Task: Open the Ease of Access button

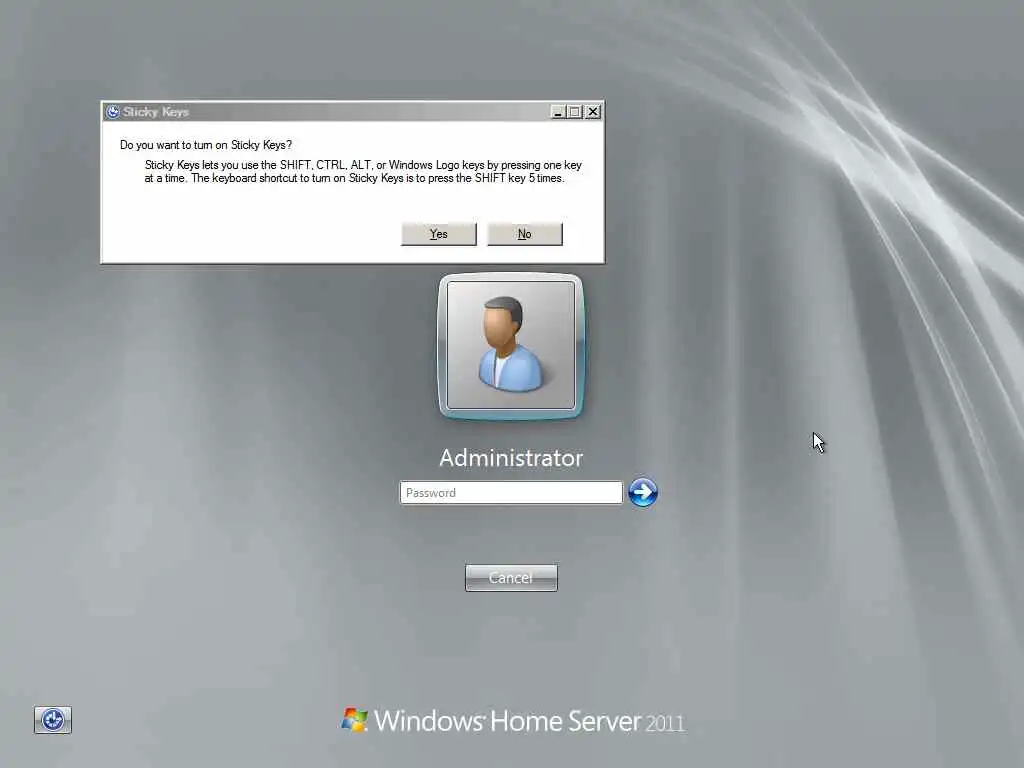Action: click(53, 720)
